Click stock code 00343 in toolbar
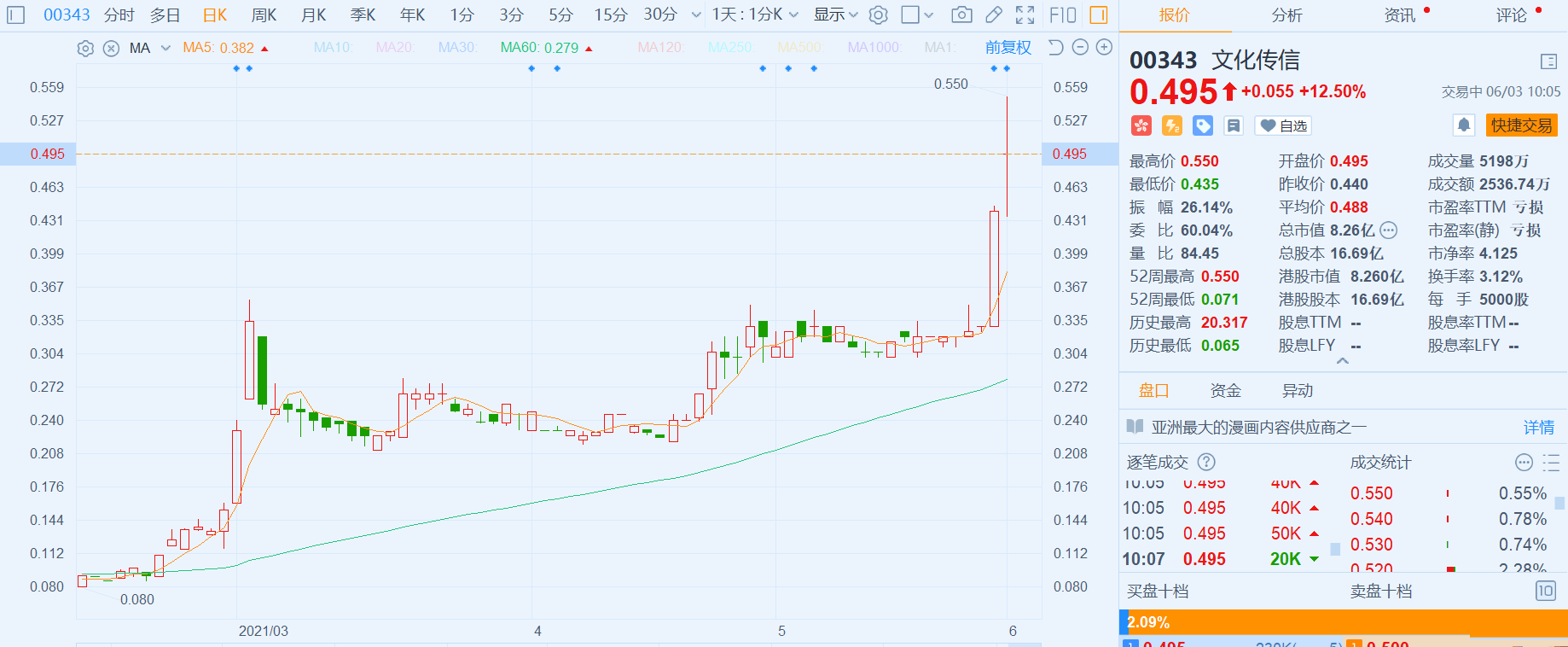This screenshot has width=1568, height=647. point(67,15)
